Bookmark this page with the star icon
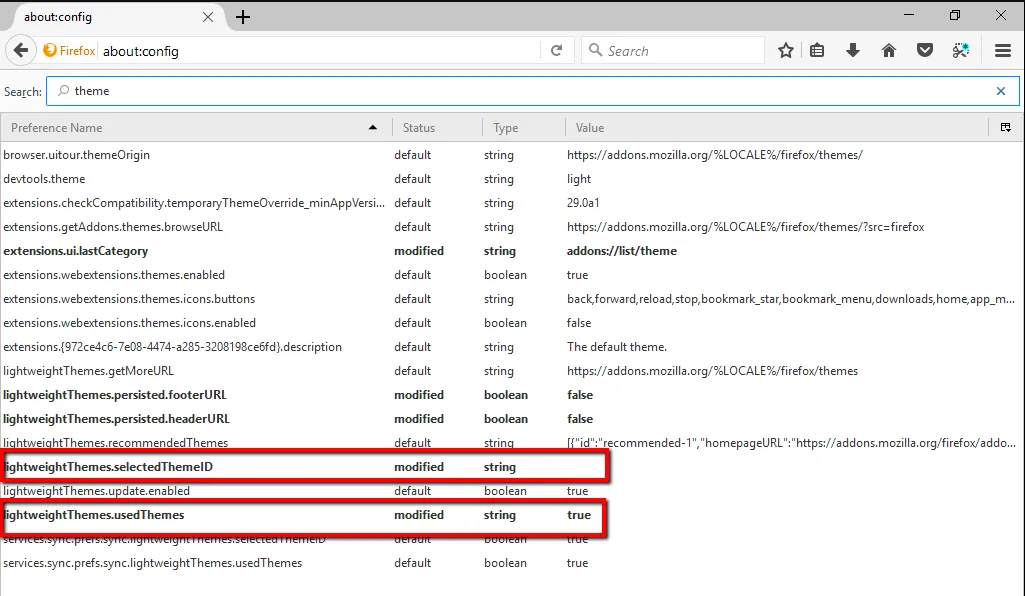 (x=786, y=50)
